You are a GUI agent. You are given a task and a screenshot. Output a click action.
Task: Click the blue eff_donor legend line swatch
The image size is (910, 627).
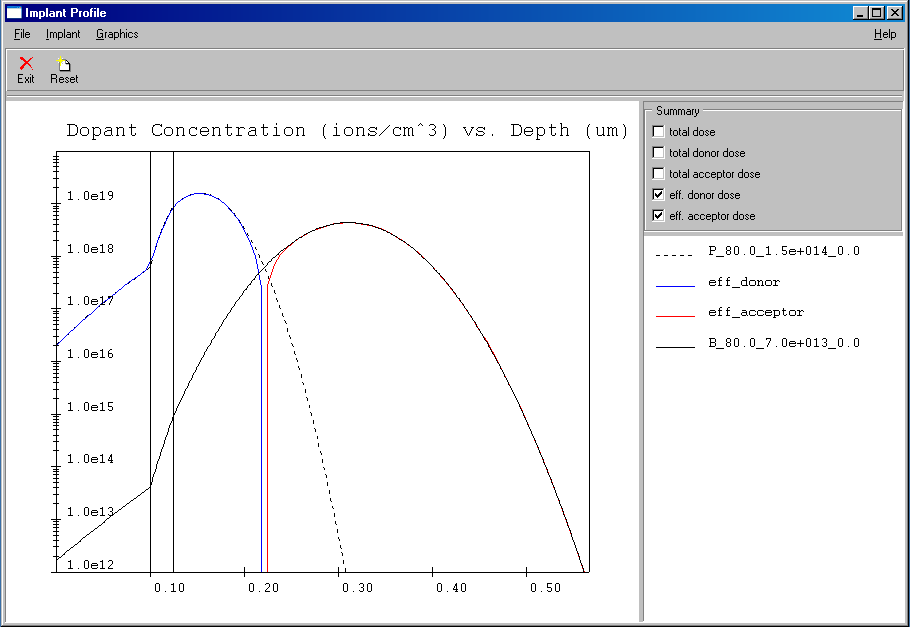tap(675, 286)
